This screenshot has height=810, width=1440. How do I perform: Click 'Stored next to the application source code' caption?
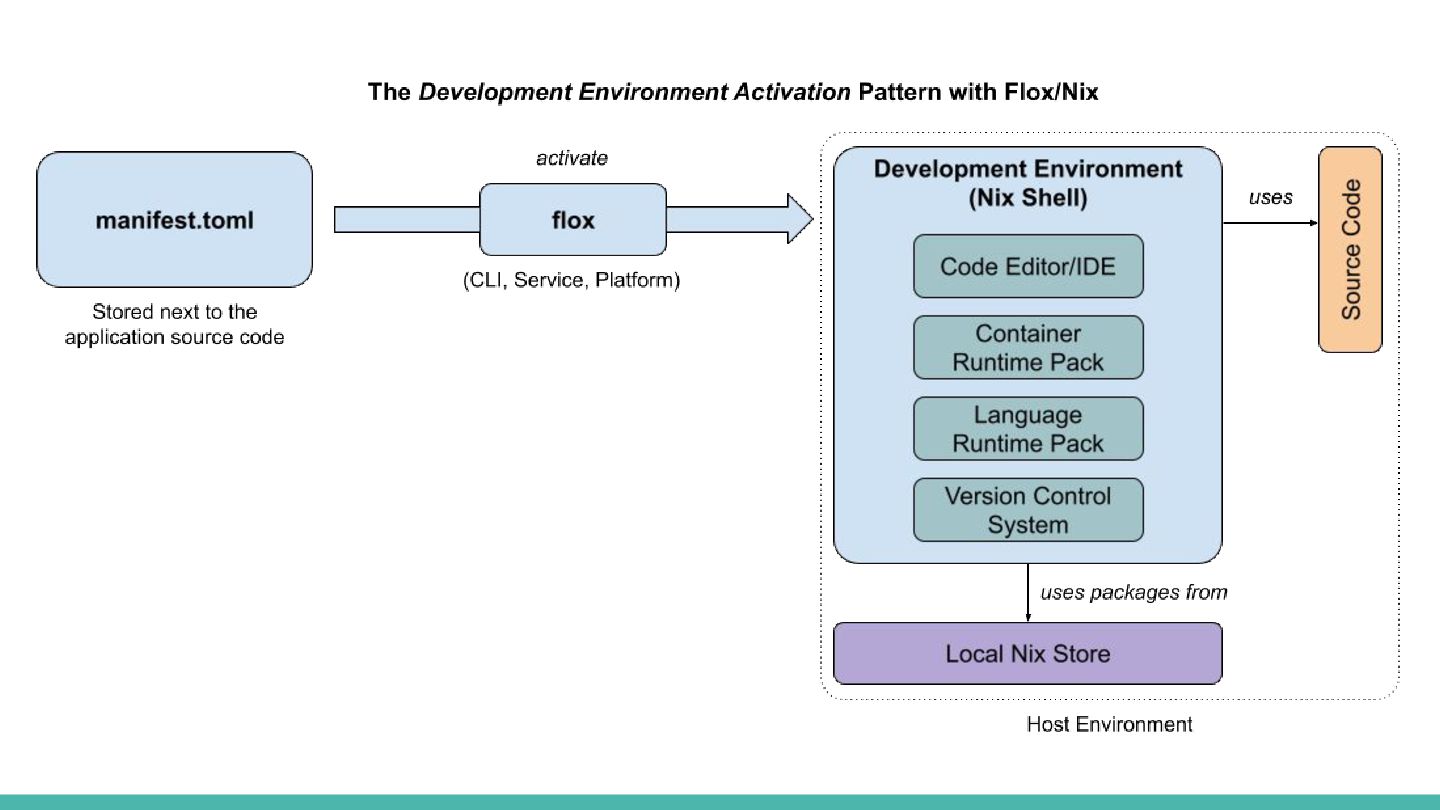(175, 325)
